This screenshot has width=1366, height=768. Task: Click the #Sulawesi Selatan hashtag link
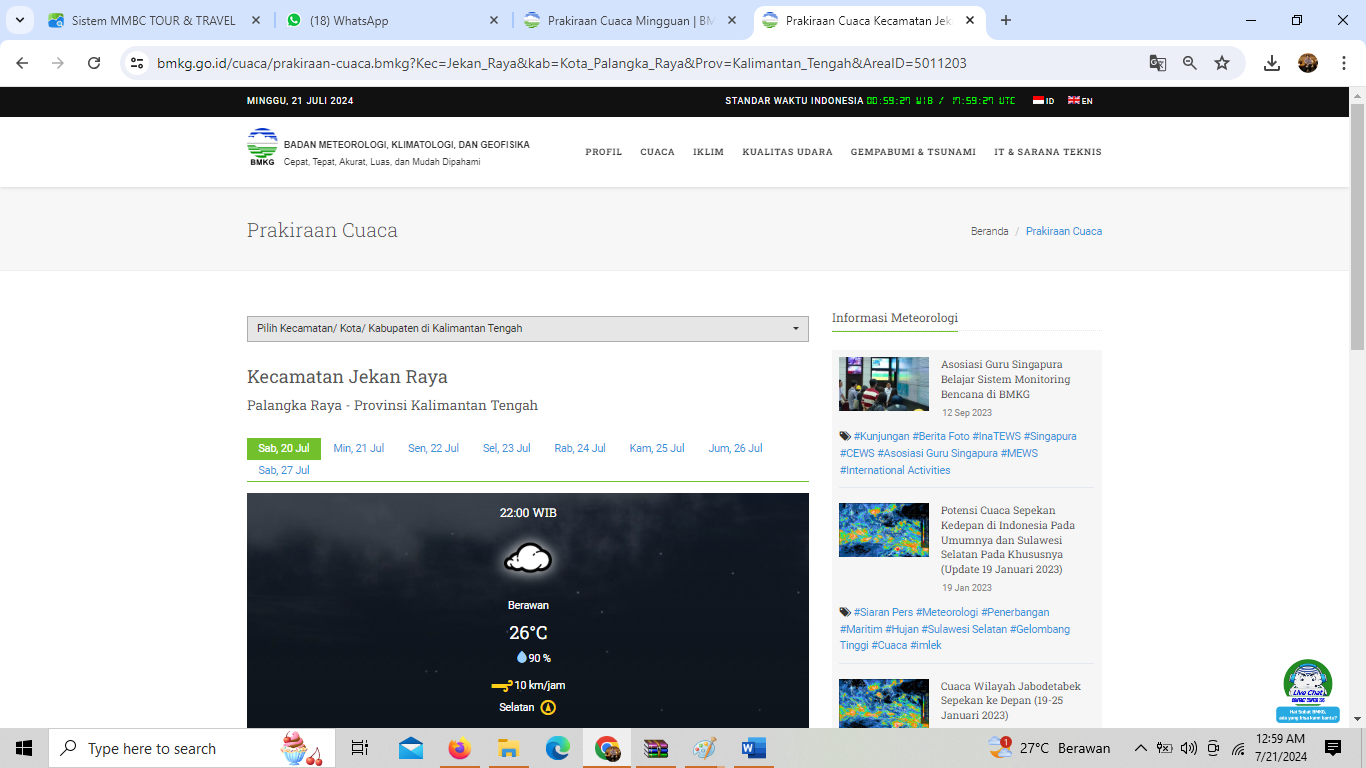point(964,629)
